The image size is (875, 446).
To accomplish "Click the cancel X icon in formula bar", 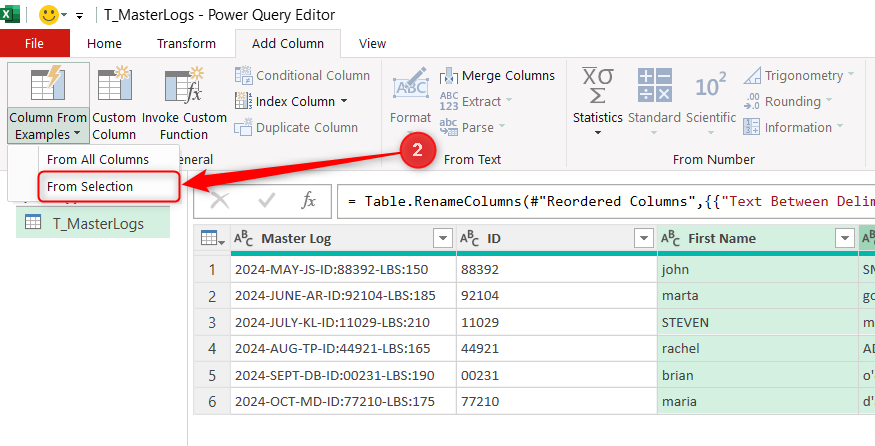I will click(220, 200).
